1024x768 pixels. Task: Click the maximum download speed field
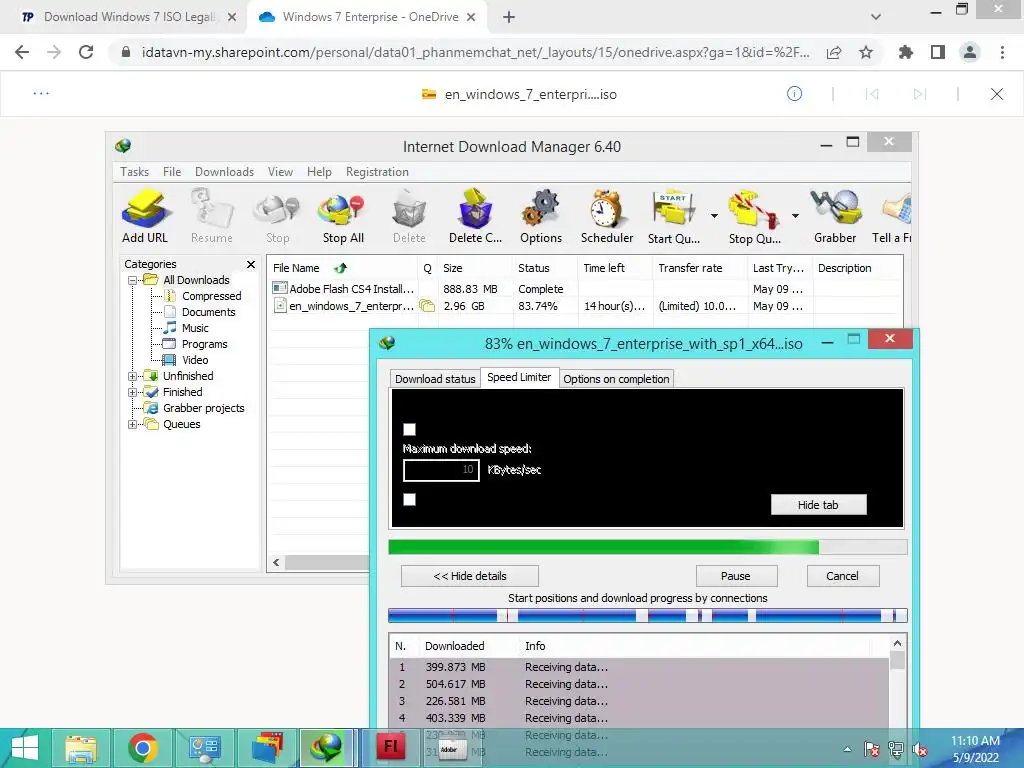441,470
